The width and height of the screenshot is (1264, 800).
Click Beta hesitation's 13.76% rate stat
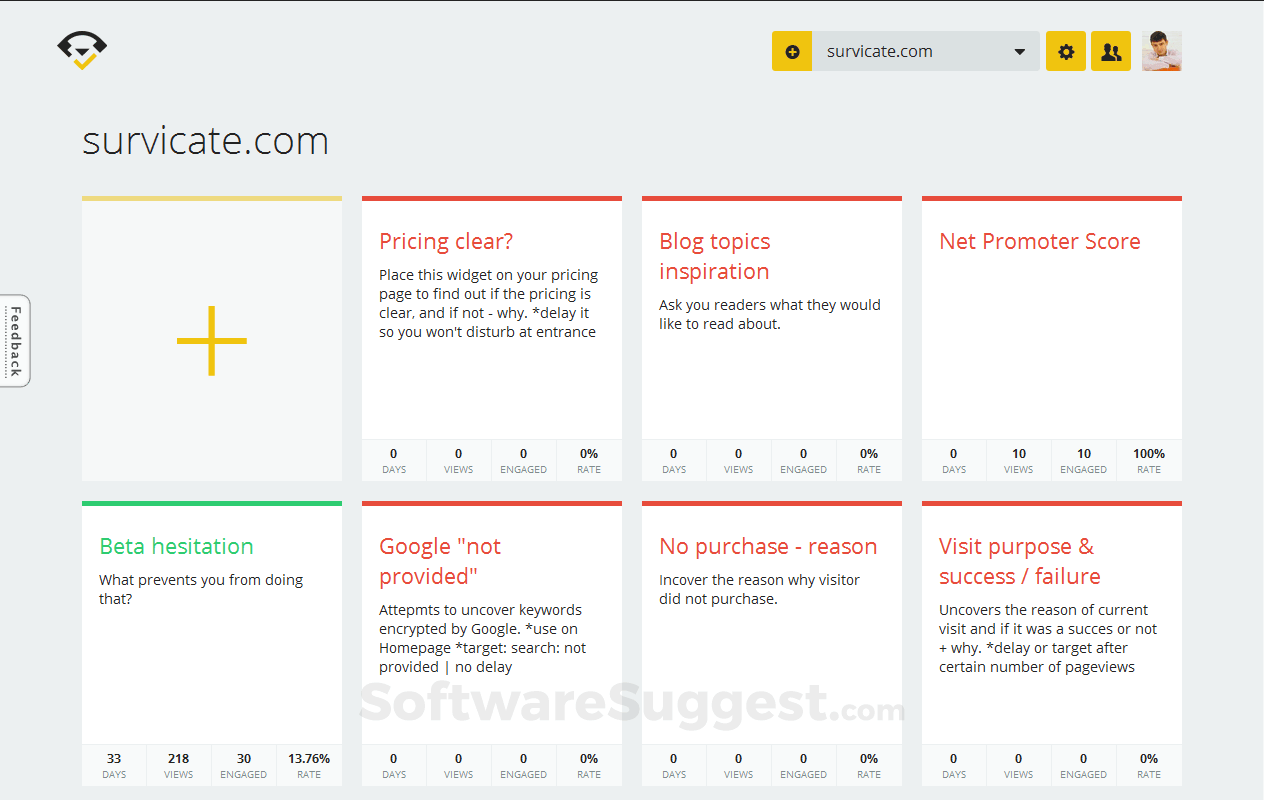pos(309,765)
